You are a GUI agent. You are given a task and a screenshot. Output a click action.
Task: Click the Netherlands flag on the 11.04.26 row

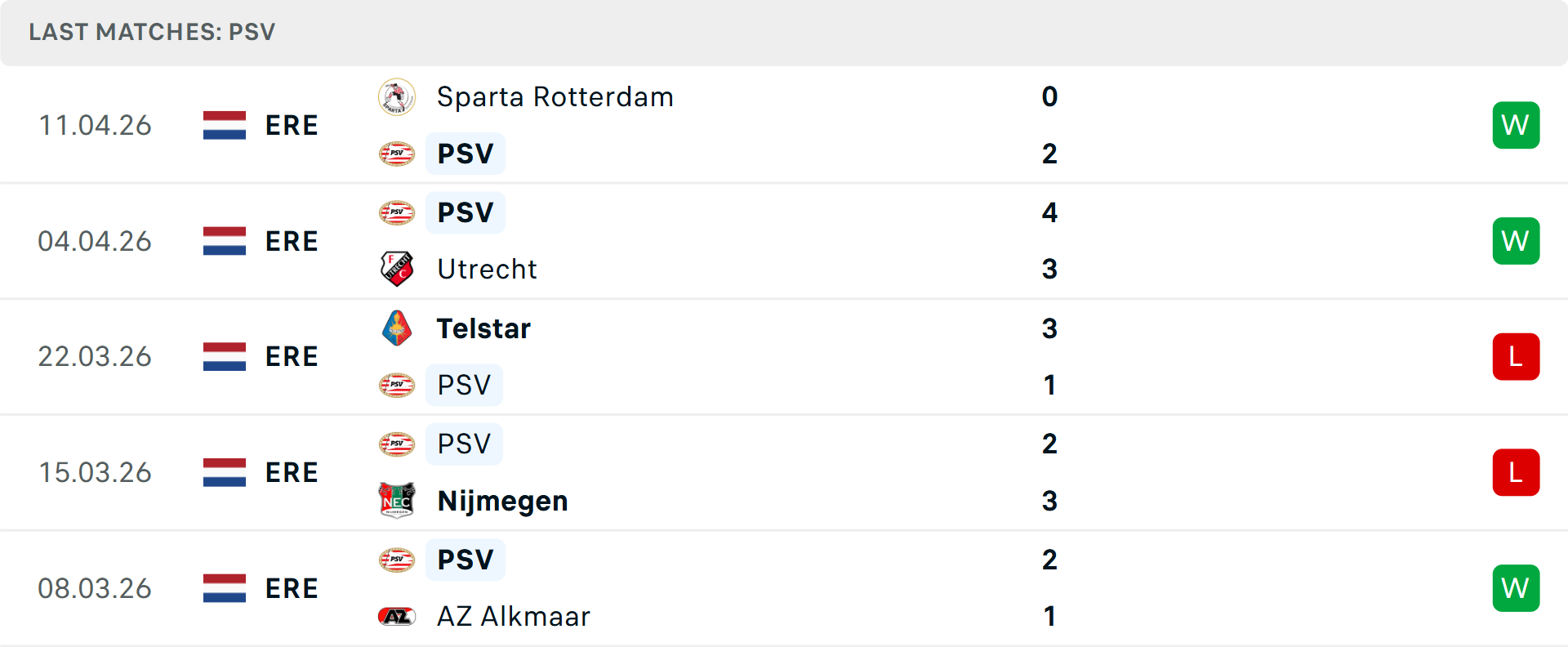(x=225, y=125)
